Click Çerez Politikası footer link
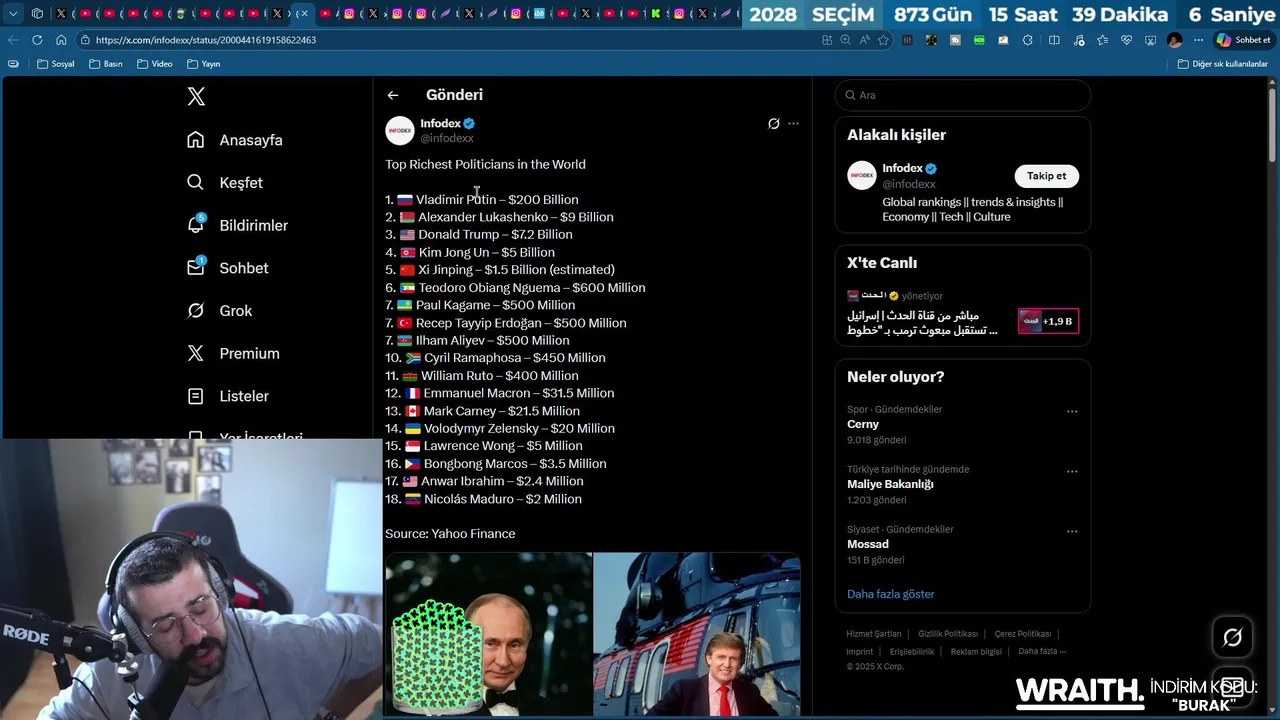The image size is (1280, 720). 1022,634
